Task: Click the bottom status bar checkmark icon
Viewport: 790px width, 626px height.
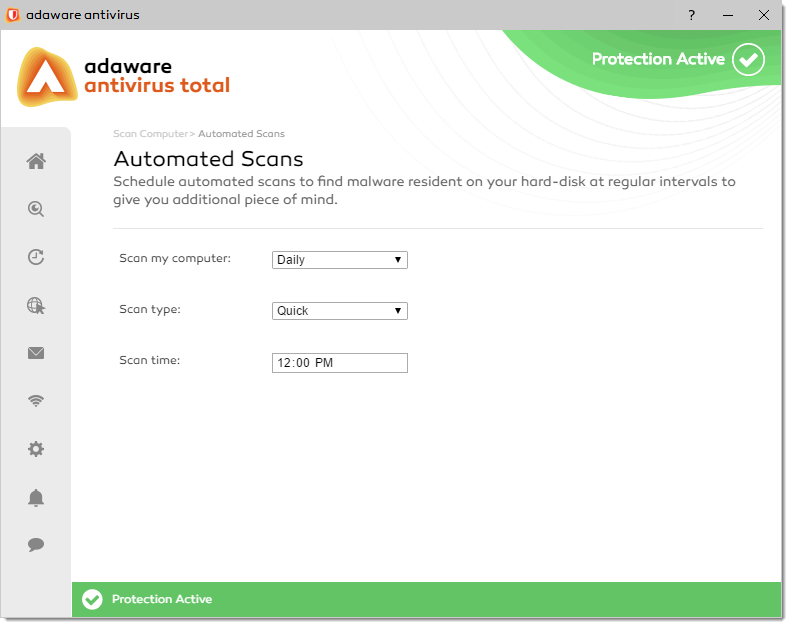Action: (x=92, y=599)
